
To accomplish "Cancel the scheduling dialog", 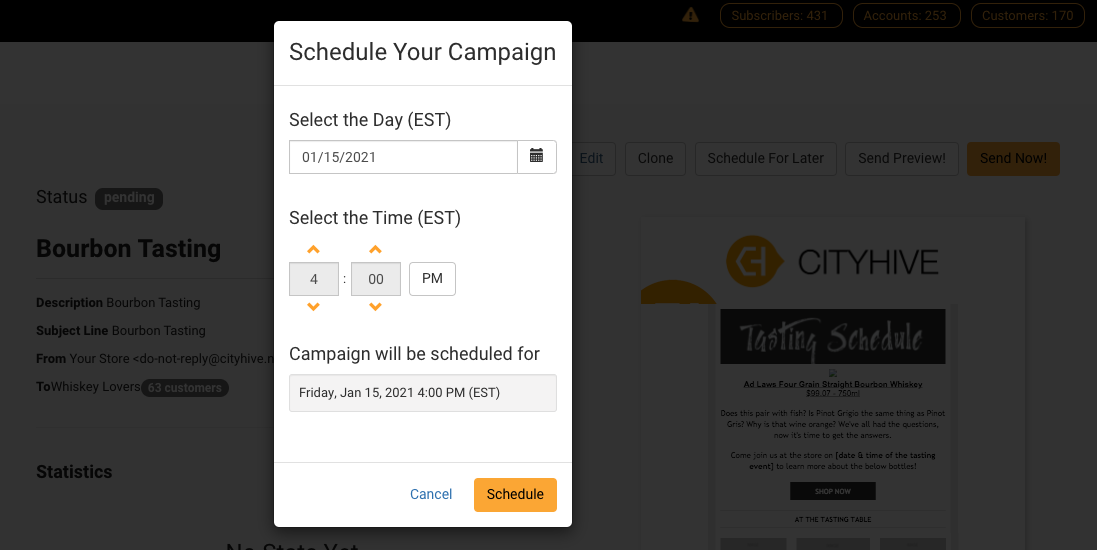I will (x=431, y=494).
